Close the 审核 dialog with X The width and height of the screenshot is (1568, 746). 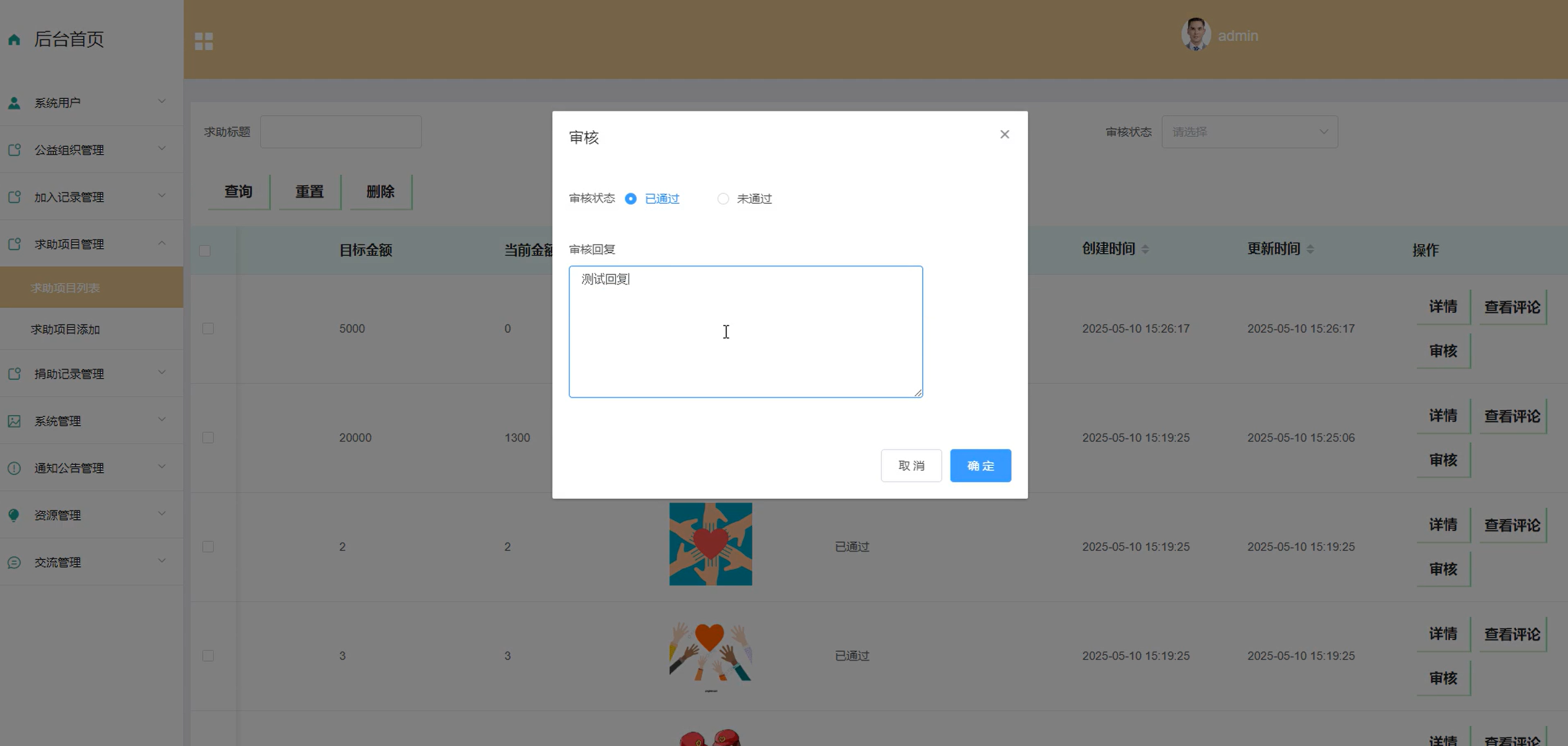point(1004,134)
